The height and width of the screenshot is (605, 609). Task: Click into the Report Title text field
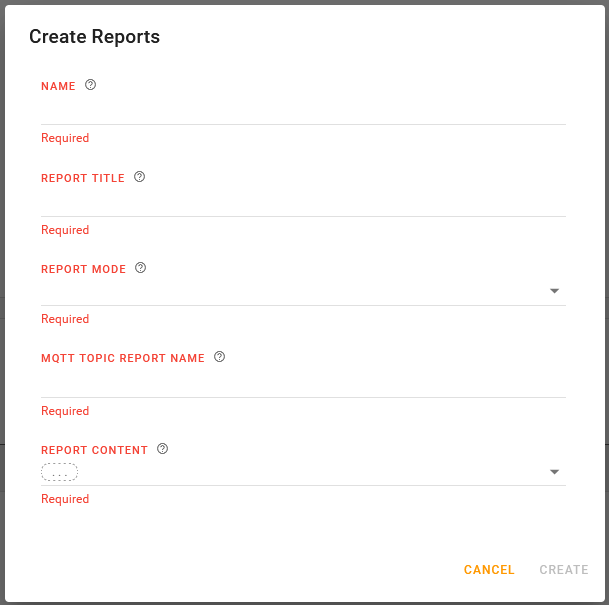(x=303, y=202)
